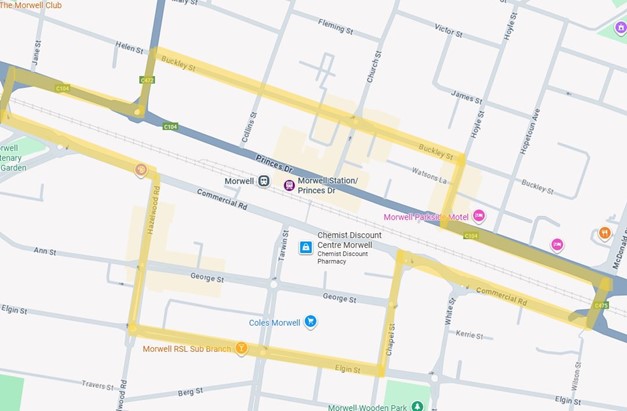
Task: Select the C472 route shield
Action: pos(147,80)
